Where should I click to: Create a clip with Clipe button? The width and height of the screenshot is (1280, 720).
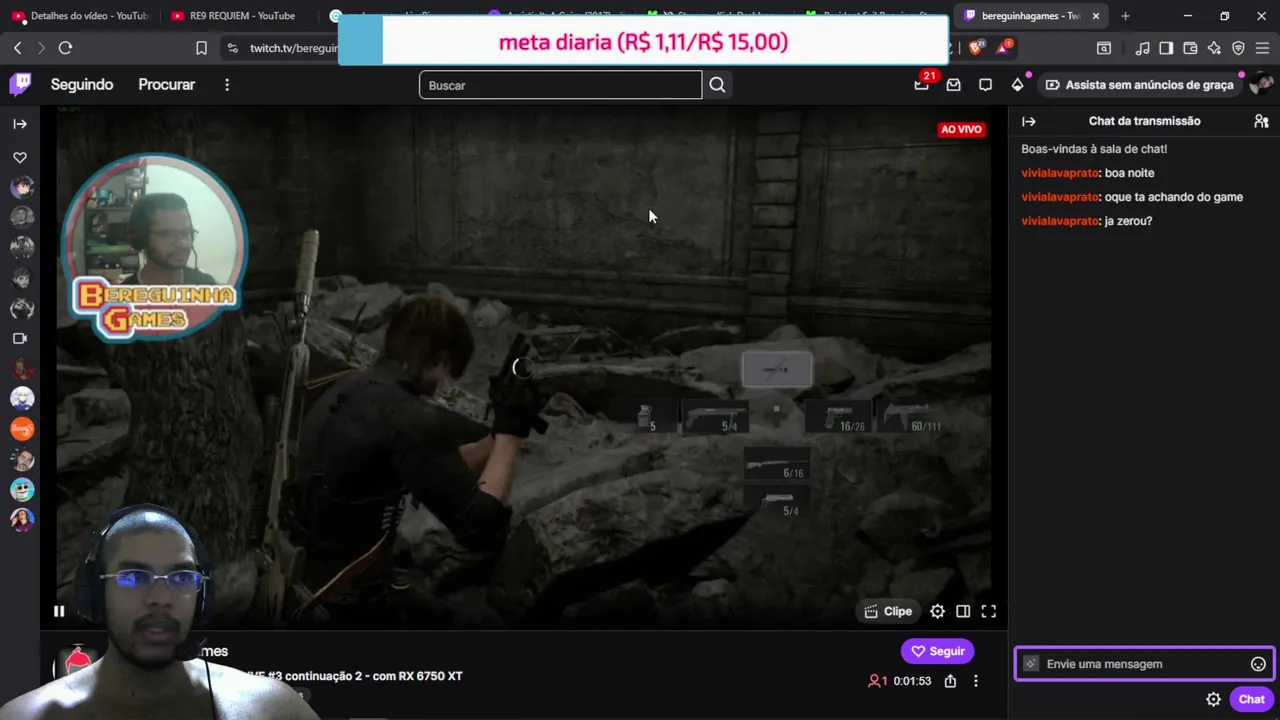888,611
